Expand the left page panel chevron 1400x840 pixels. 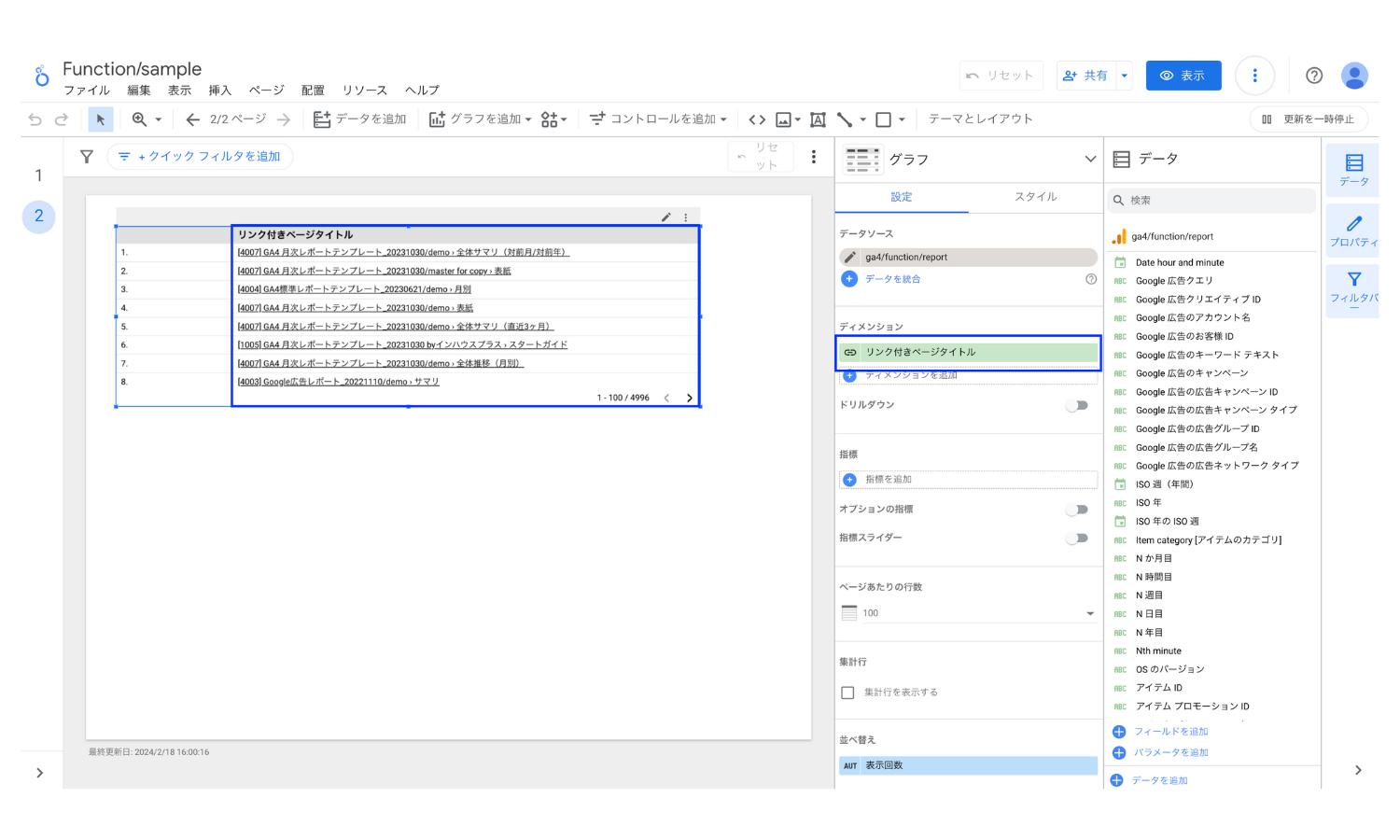(x=39, y=773)
